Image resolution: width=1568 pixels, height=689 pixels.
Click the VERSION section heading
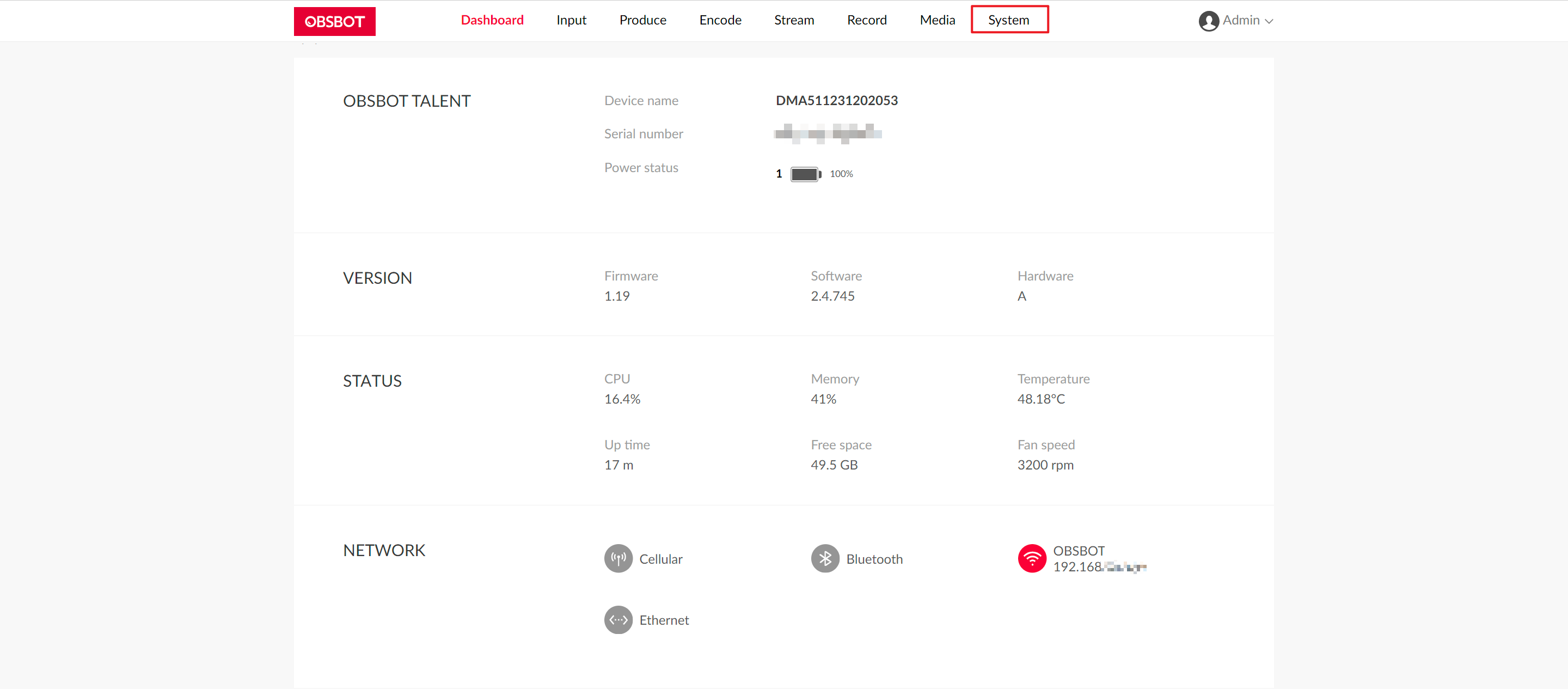tap(377, 278)
